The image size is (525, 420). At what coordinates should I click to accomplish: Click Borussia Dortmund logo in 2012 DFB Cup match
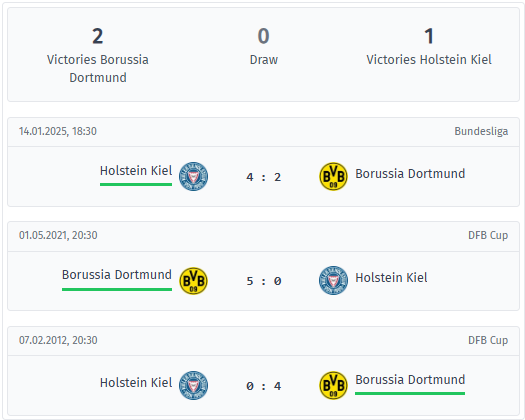(333, 385)
